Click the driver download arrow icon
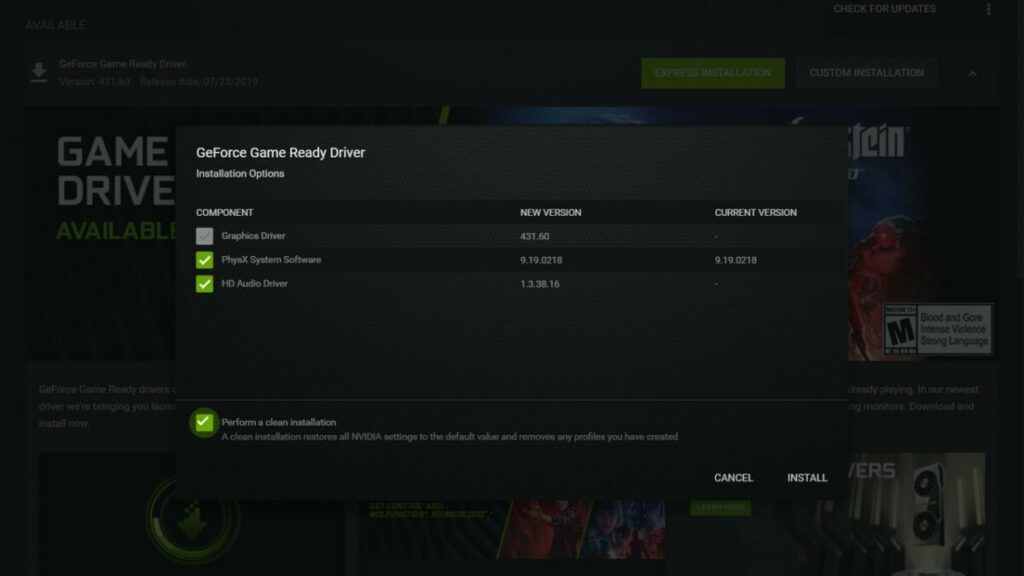Viewport: 1024px width, 576px height. pos(39,72)
